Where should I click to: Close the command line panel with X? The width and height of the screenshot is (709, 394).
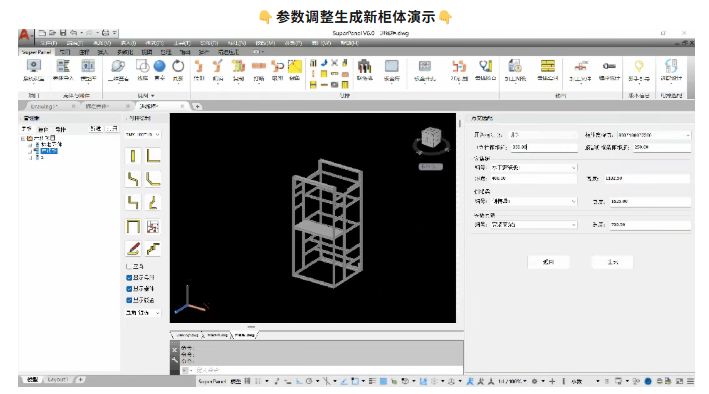(175, 350)
